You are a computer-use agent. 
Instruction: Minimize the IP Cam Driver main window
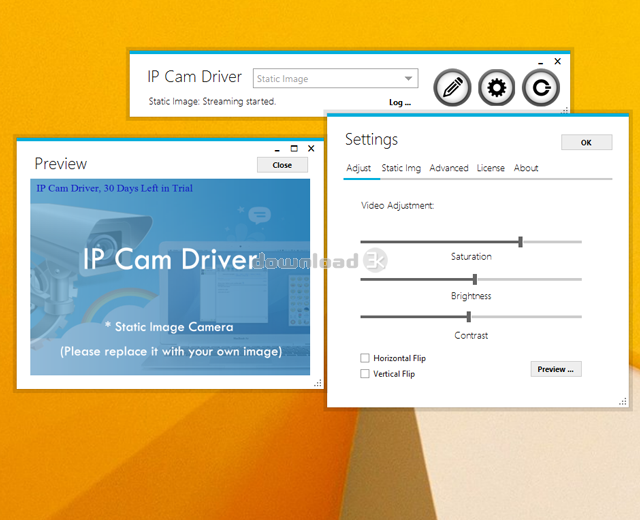(541, 62)
